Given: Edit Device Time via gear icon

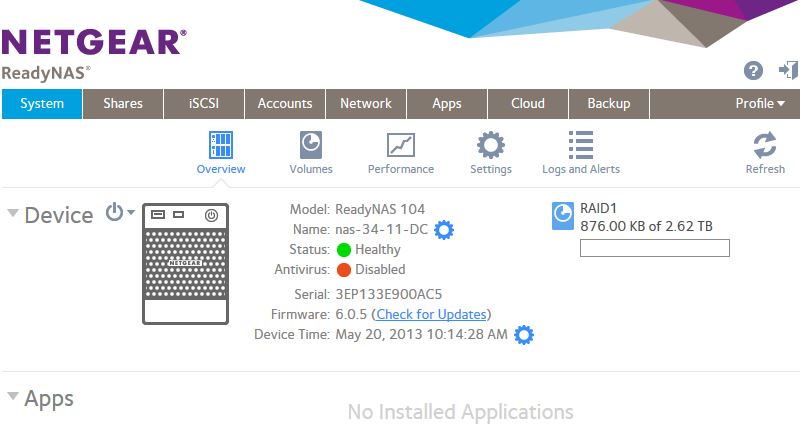Looking at the screenshot, I should pyautogui.click(x=523, y=335).
